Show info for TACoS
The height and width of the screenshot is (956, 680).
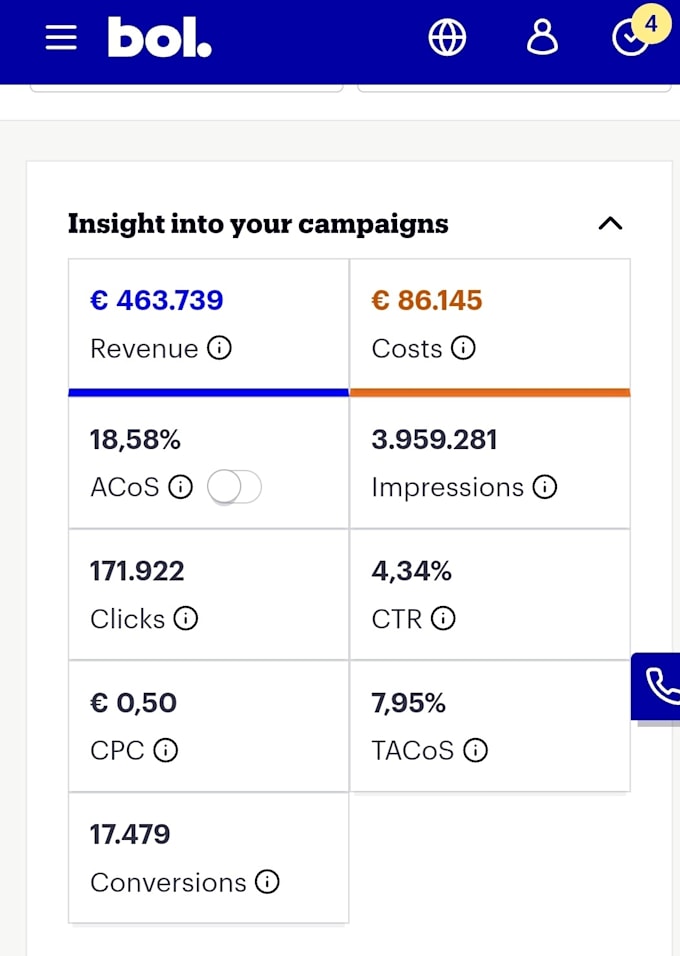coord(476,750)
